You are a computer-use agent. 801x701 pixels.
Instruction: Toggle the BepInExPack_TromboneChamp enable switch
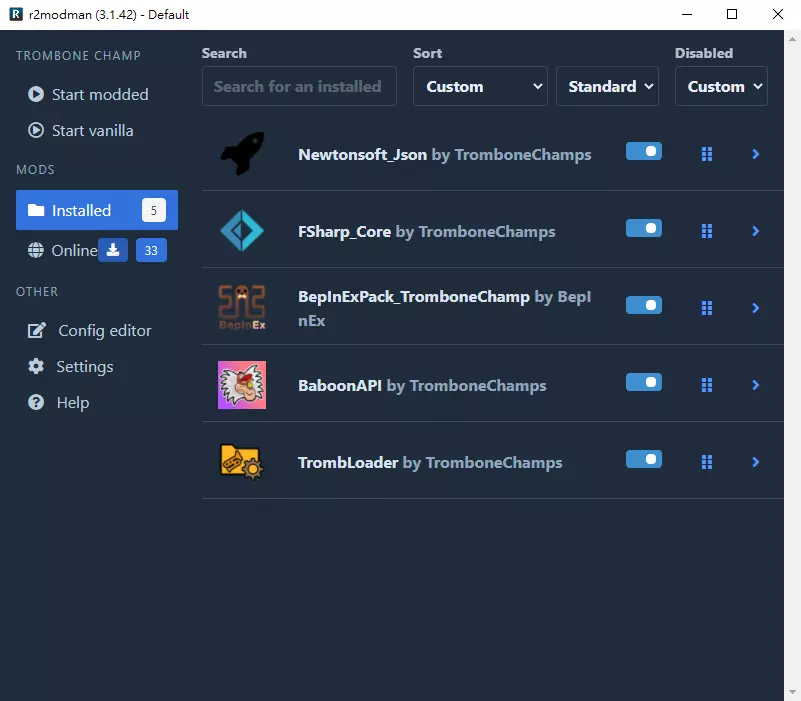pos(644,305)
